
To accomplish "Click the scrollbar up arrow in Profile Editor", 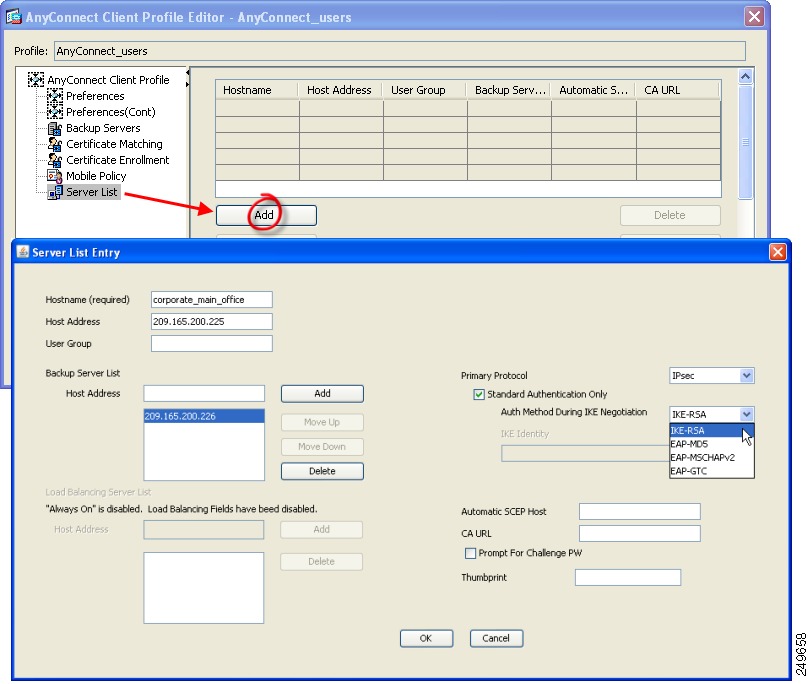I will pos(745,77).
